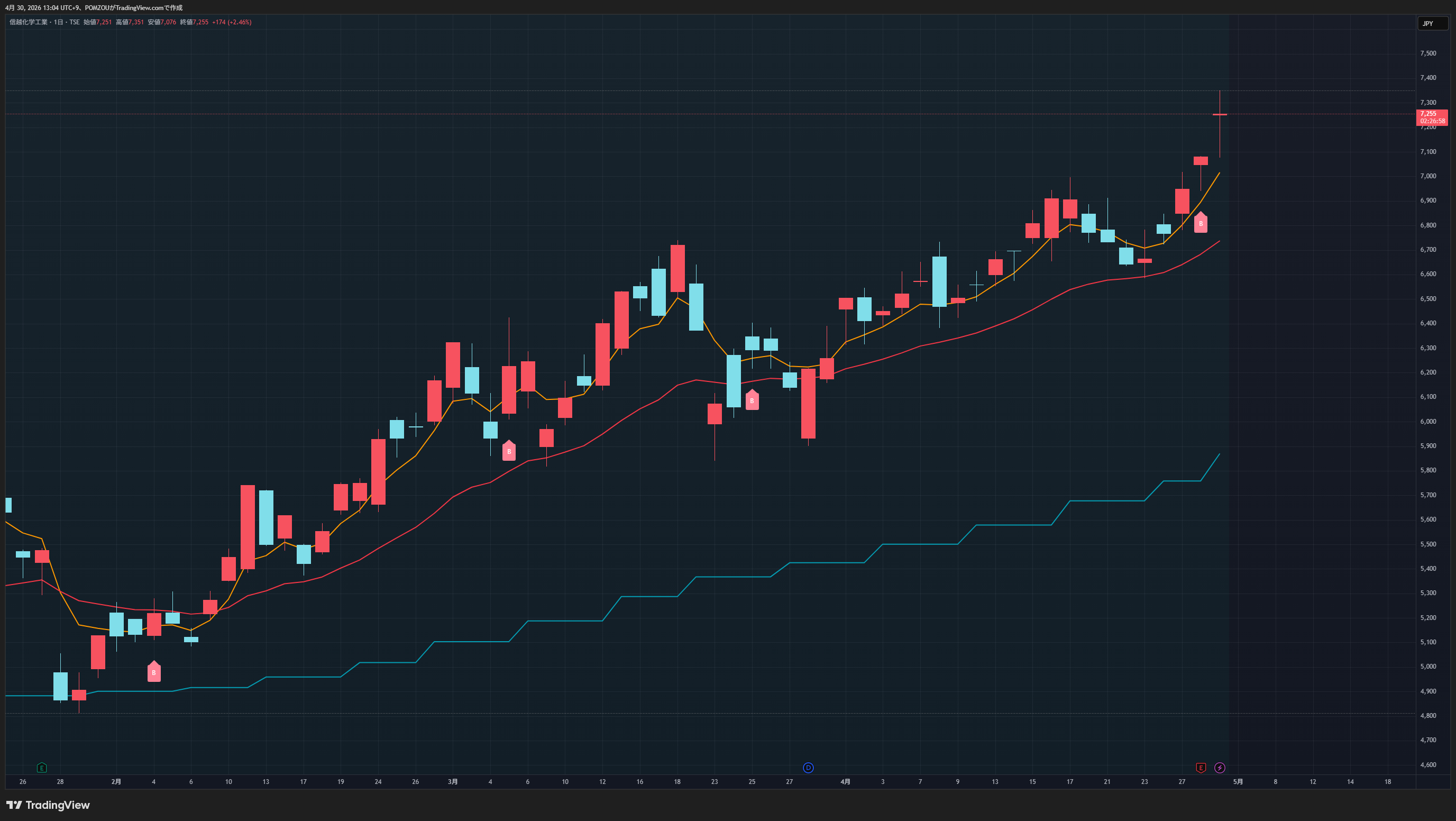The image size is (1456, 821).
Task: Click the 7,500 price axis label
Action: (x=1428, y=53)
